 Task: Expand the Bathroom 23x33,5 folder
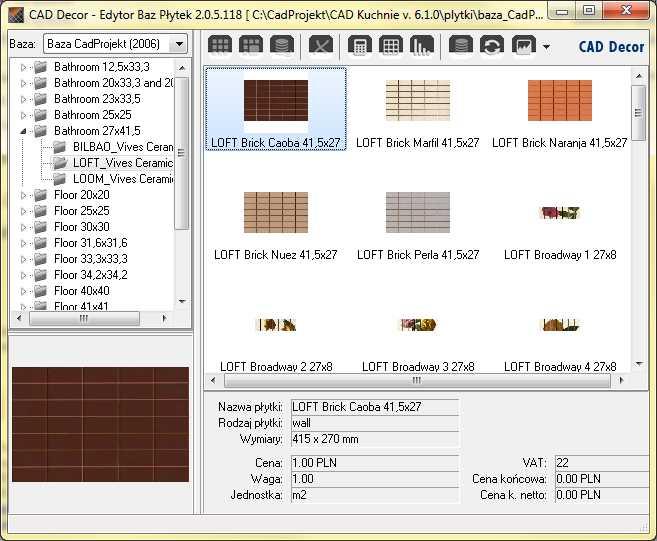[23, 99]
